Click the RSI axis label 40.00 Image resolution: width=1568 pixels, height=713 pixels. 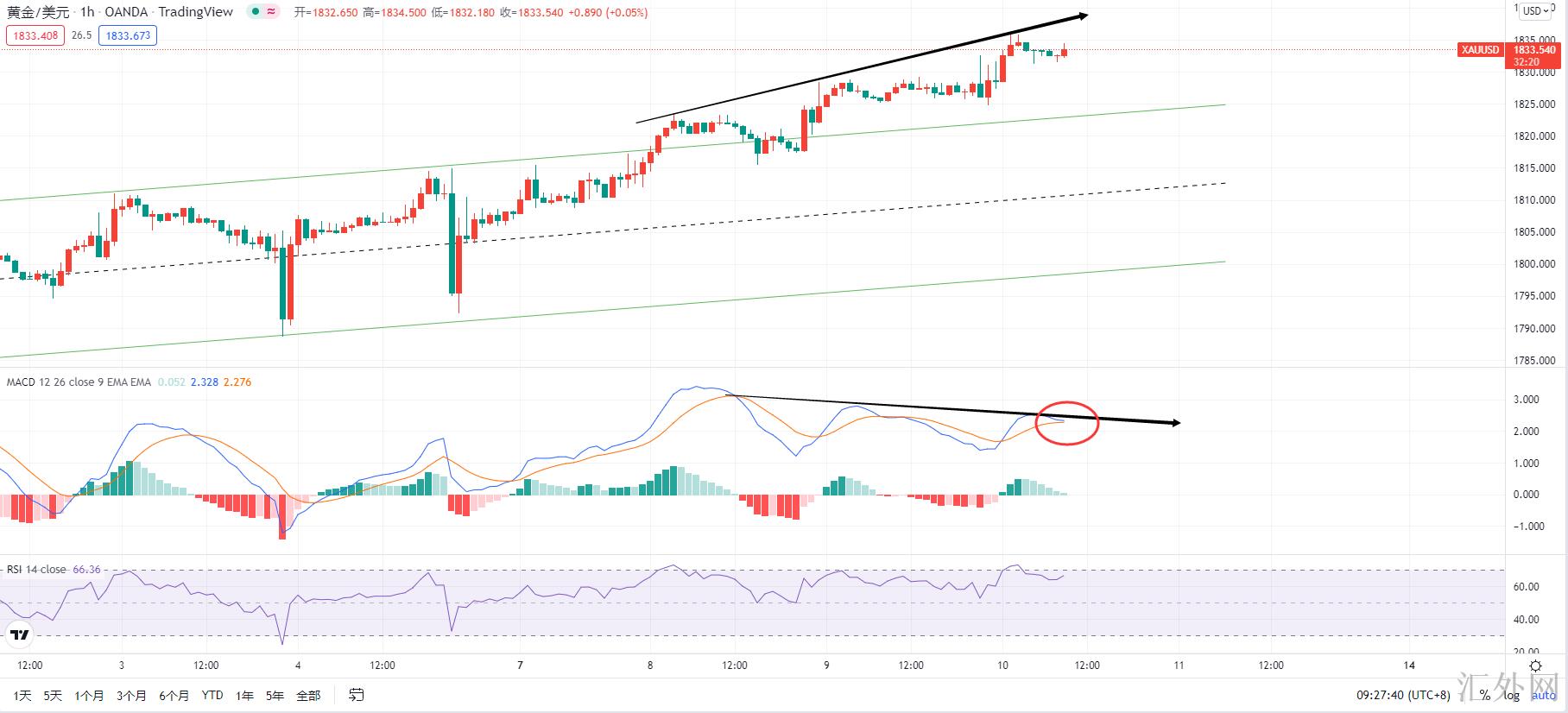pos(1526,620)
